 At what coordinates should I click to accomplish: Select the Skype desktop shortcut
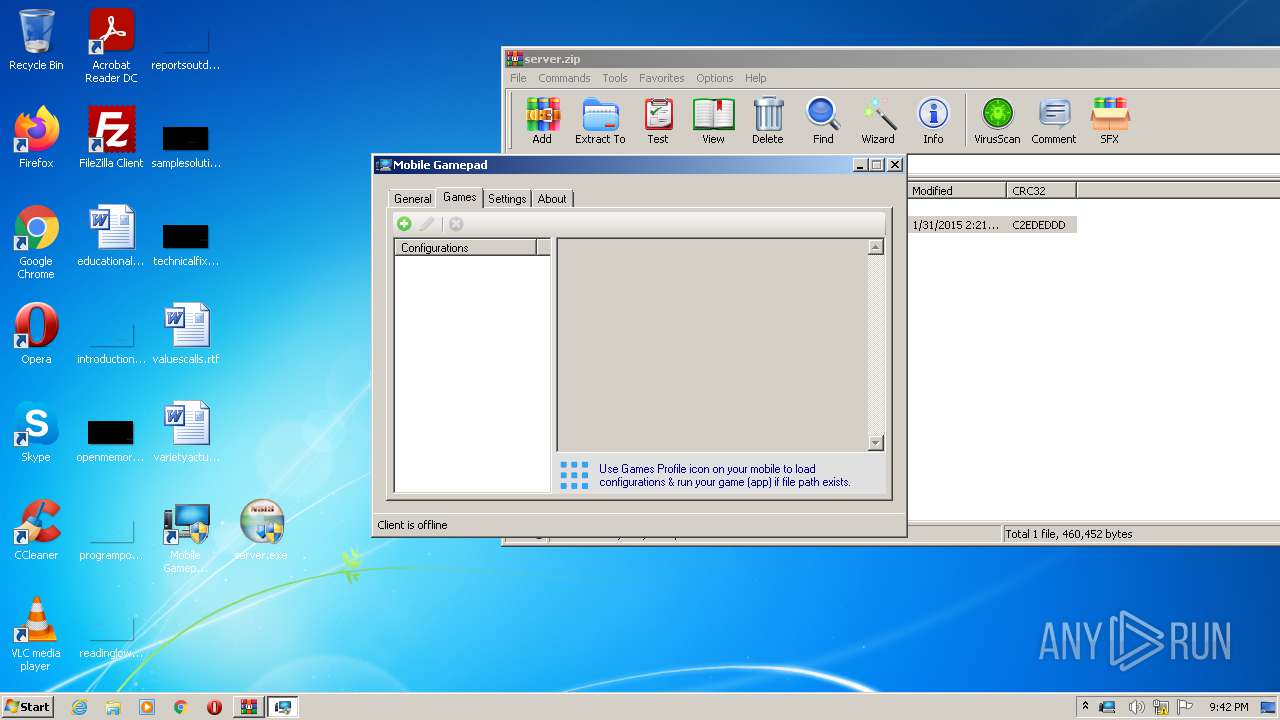point(36,432)
